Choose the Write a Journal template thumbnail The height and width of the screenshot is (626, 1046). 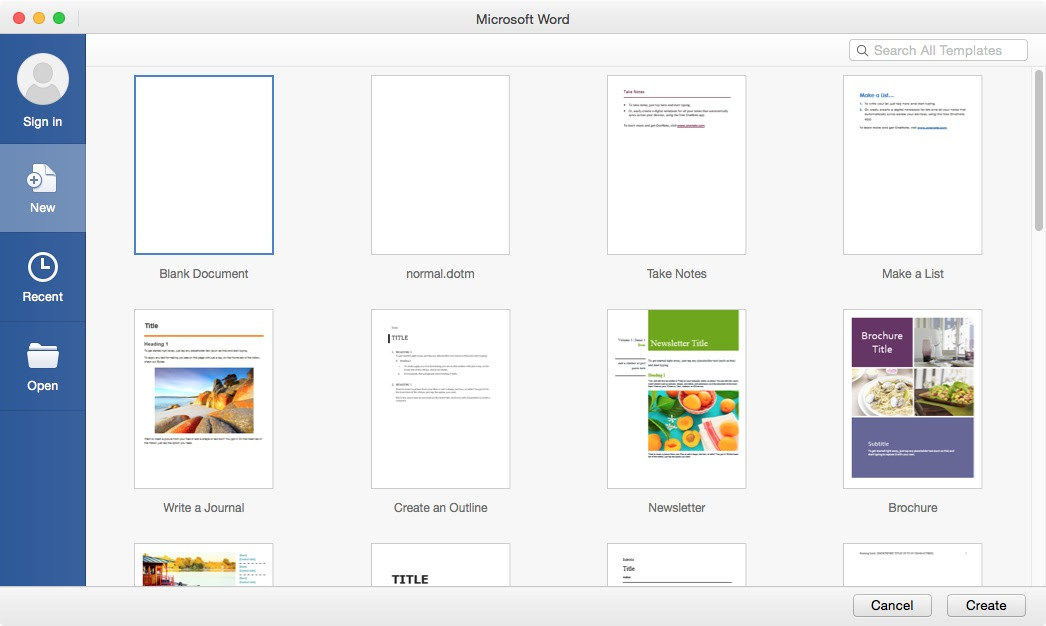point(203,398)
